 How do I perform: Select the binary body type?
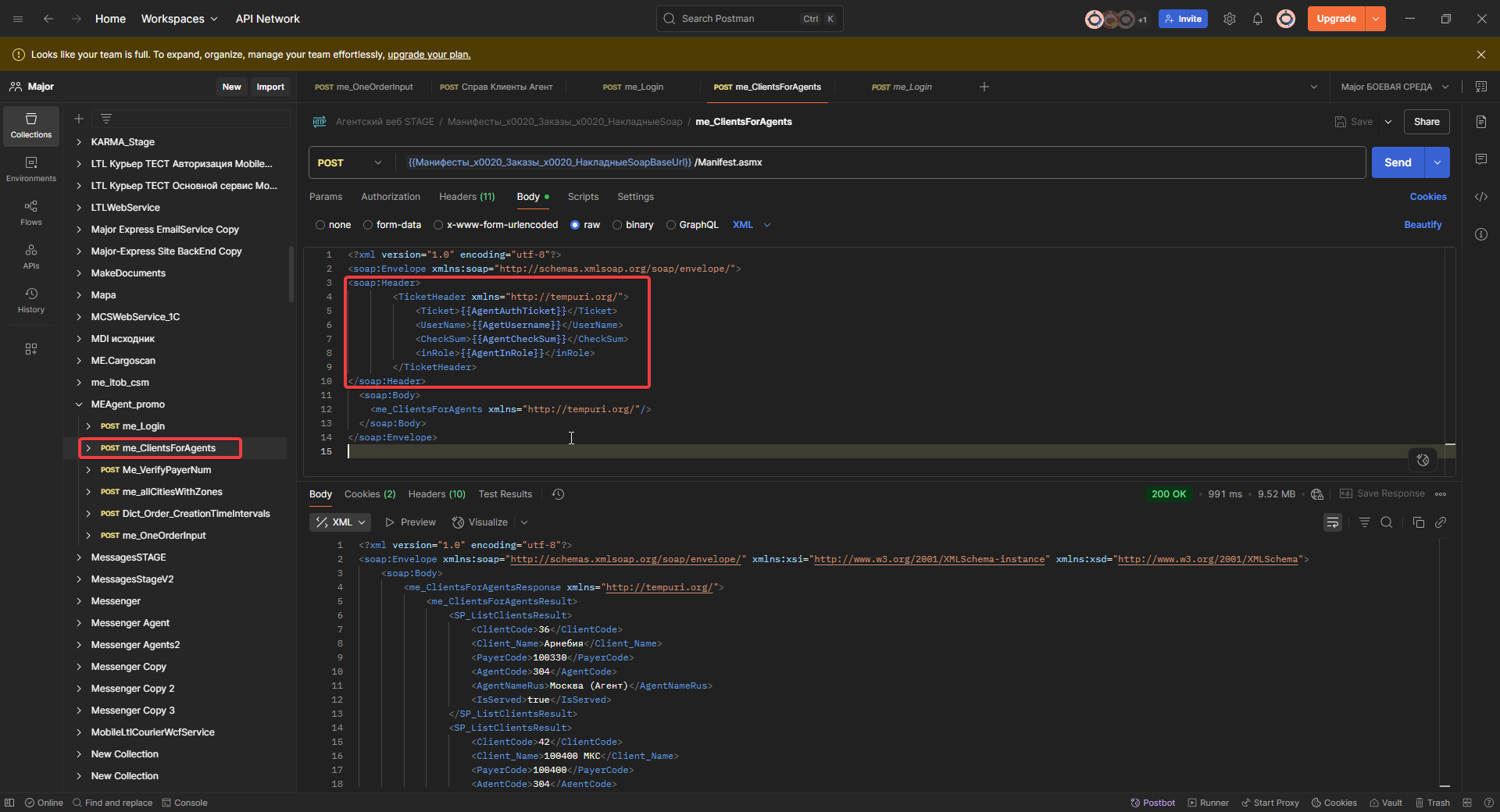coord(633,225)
